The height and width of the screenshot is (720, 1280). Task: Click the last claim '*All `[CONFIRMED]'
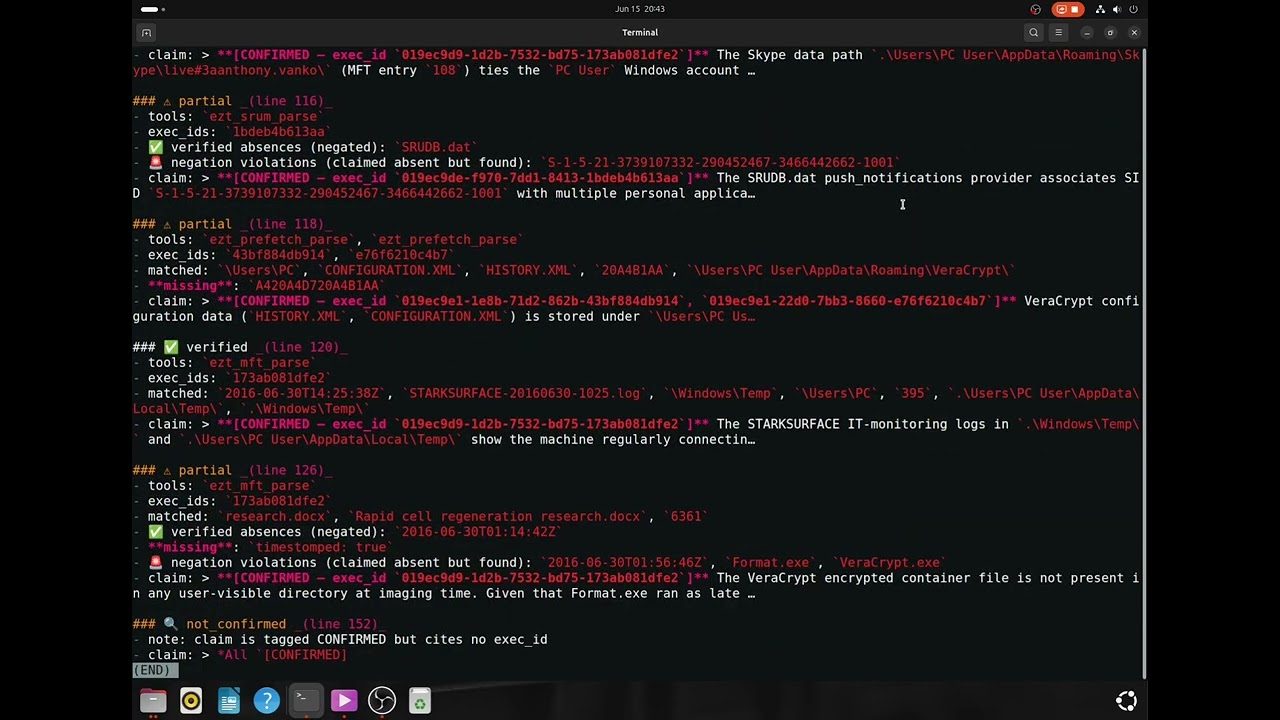tap(282, 655)
